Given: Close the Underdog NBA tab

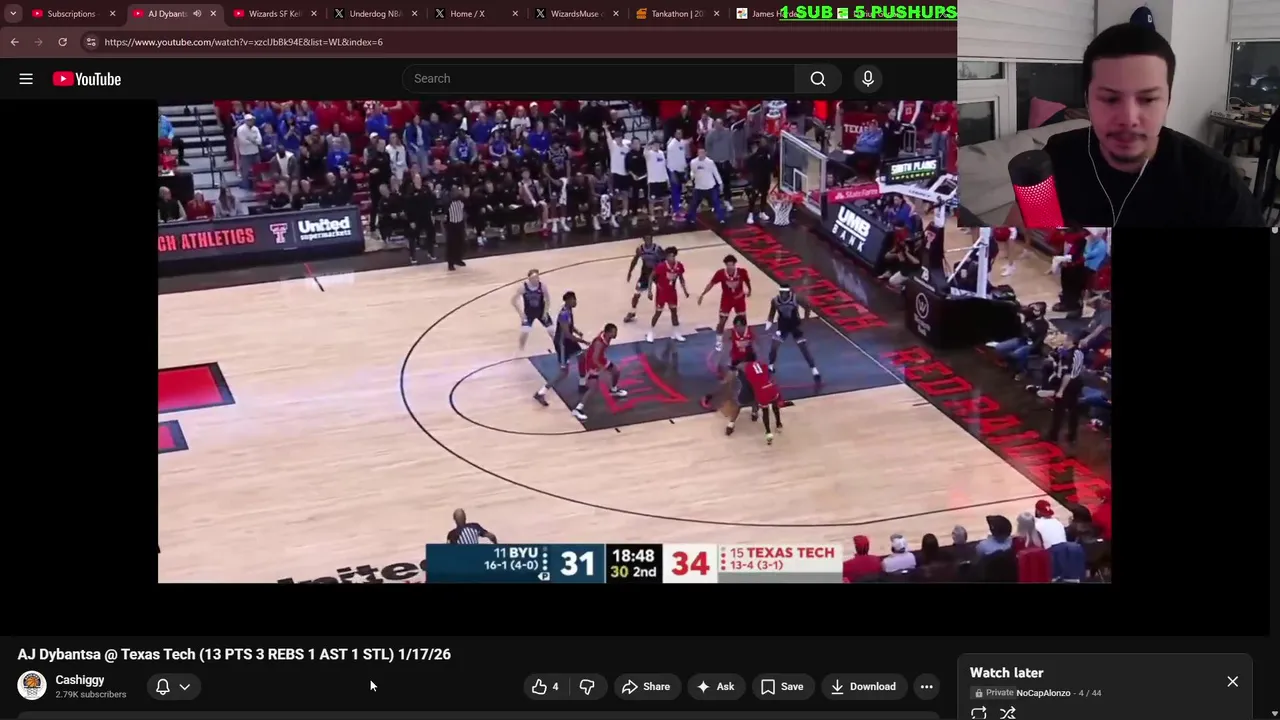Looking at the screenshot, I should pyautogui.click(x=414, y=14).
